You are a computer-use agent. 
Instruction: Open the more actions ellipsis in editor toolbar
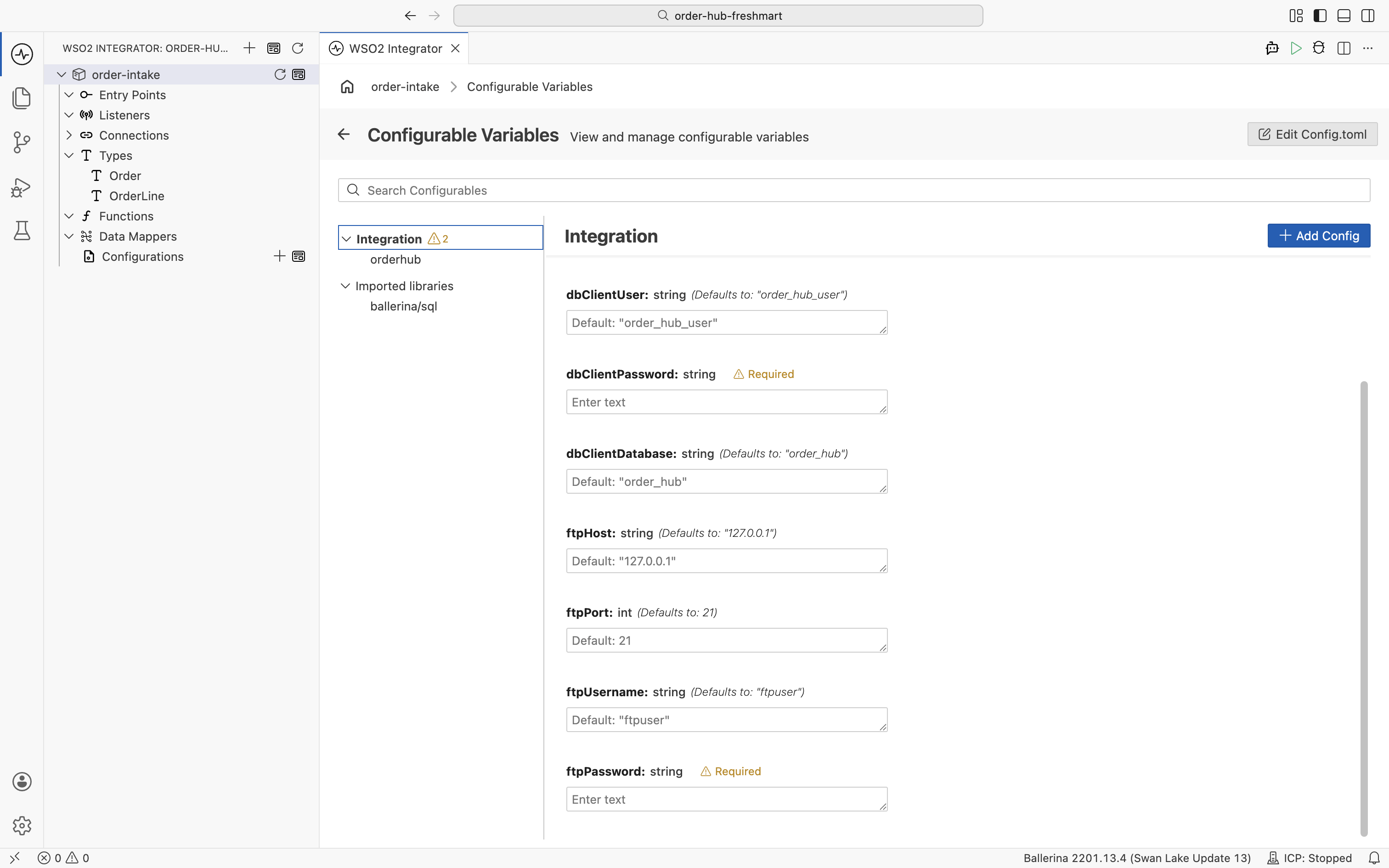coord(1368,48)
